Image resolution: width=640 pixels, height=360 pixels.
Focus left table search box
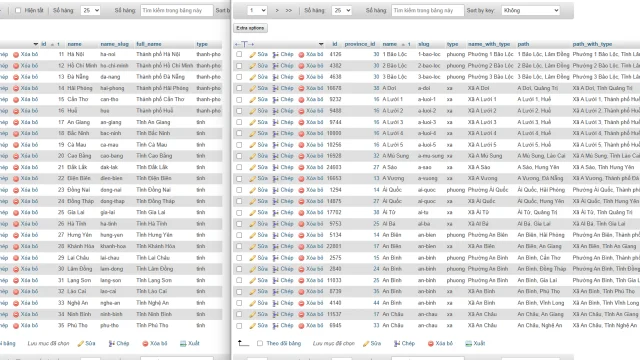(176, 11)
